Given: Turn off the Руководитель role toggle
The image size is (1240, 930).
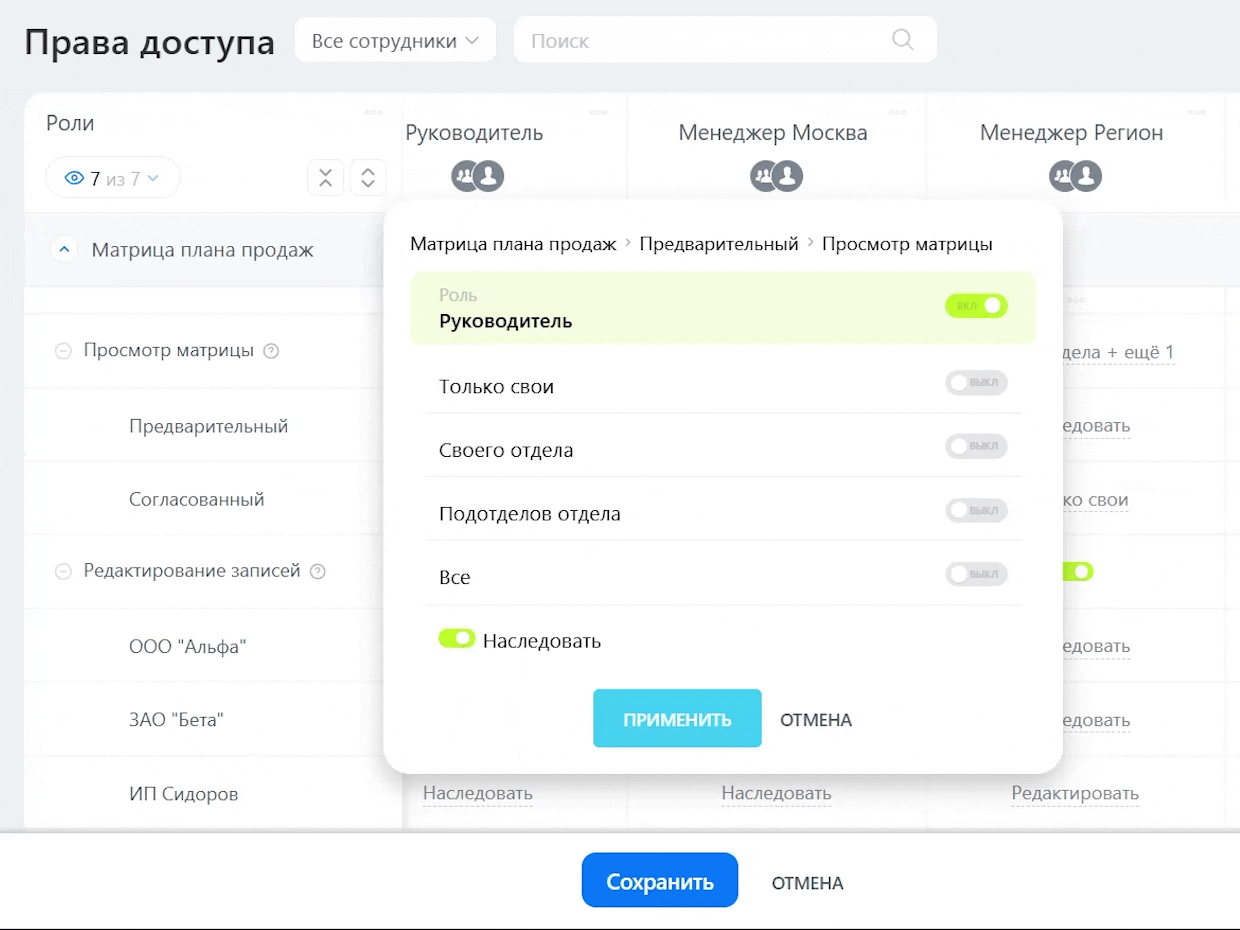Looking at the screenshot, I should tap(976, 306).
